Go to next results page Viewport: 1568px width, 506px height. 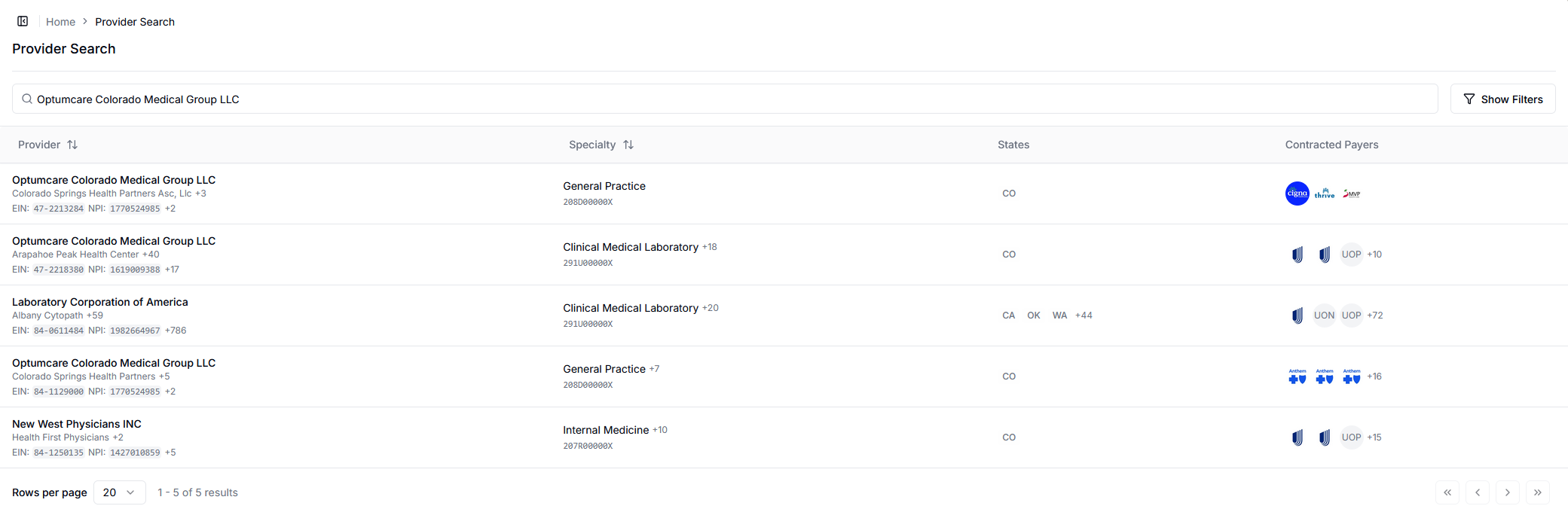[1508, 492]
